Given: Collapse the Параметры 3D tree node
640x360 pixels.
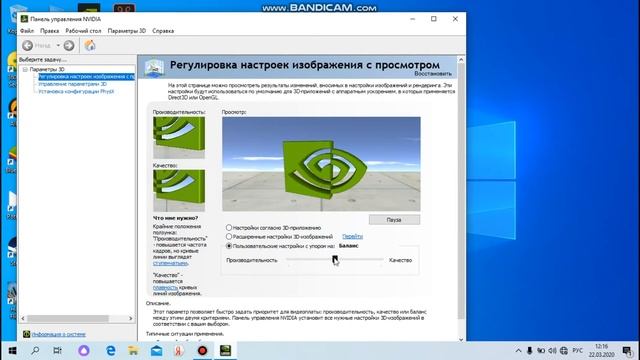Looking at the screenshot, I should (x=25, y=69).
